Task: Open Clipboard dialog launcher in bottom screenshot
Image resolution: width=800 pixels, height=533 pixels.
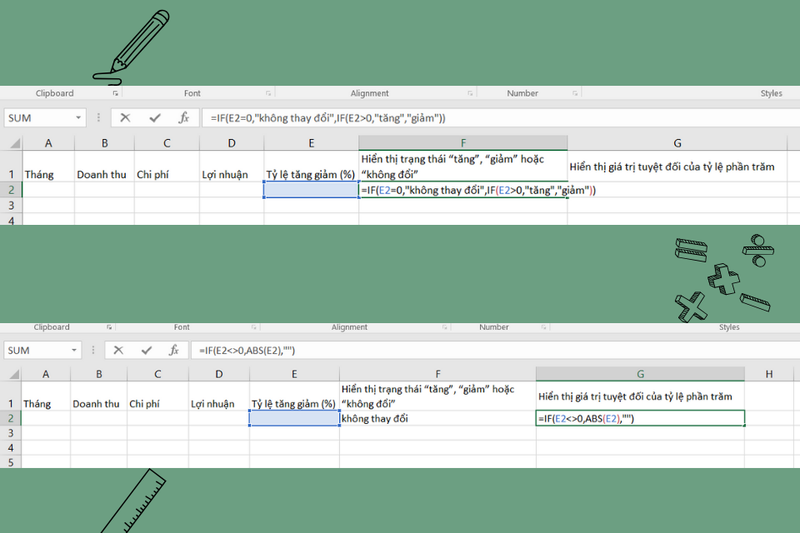Action: (x=109, y=327)
